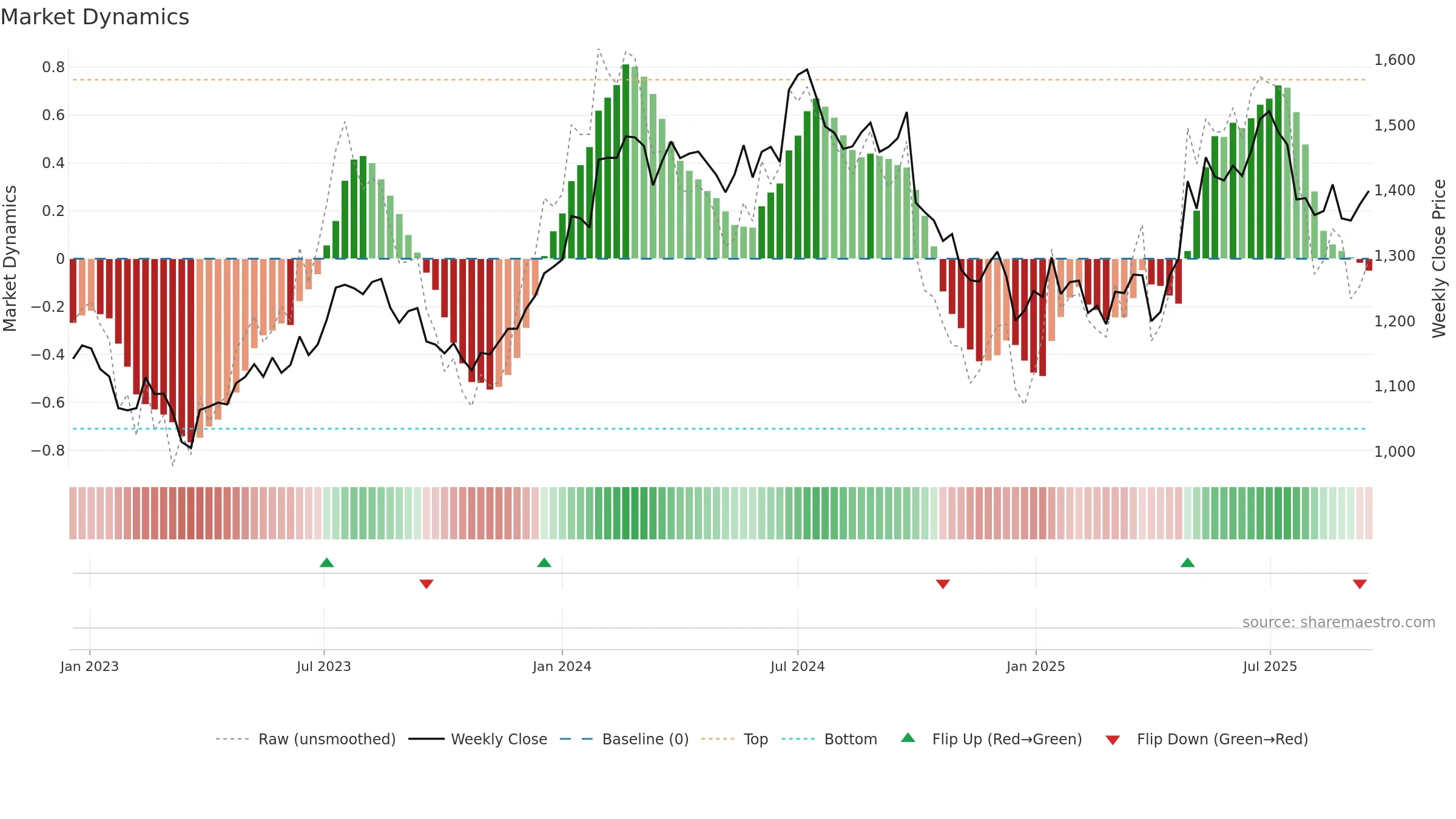Click the last red flip-down marker after Jul 2025
Viewport: 1456px width, 819px height.
1360,584
